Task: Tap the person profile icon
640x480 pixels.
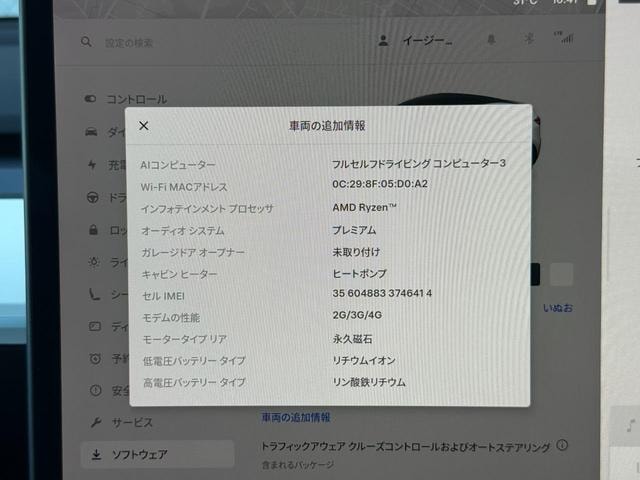Action: pos(383,40)
